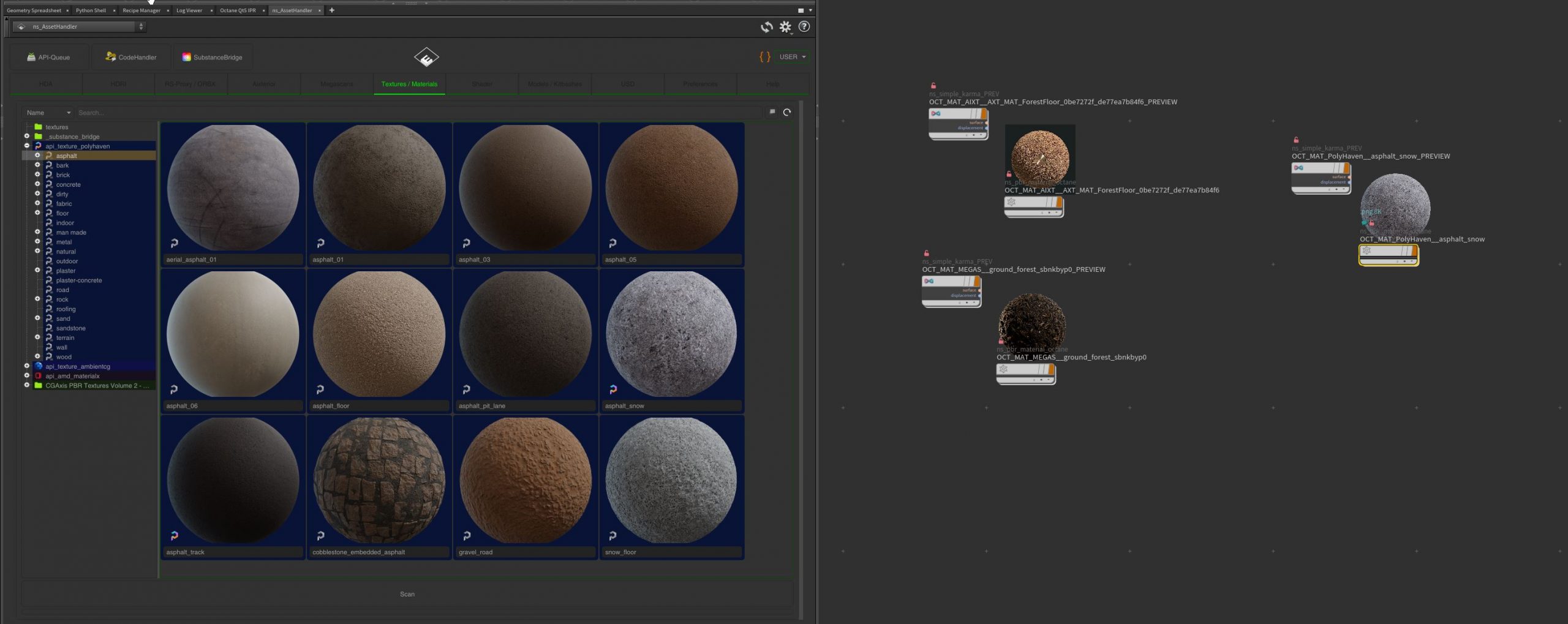Switch to the Octane Qt5 IPR pane tab
This screenshot has height=624, width=1568.
coord(238,10)
